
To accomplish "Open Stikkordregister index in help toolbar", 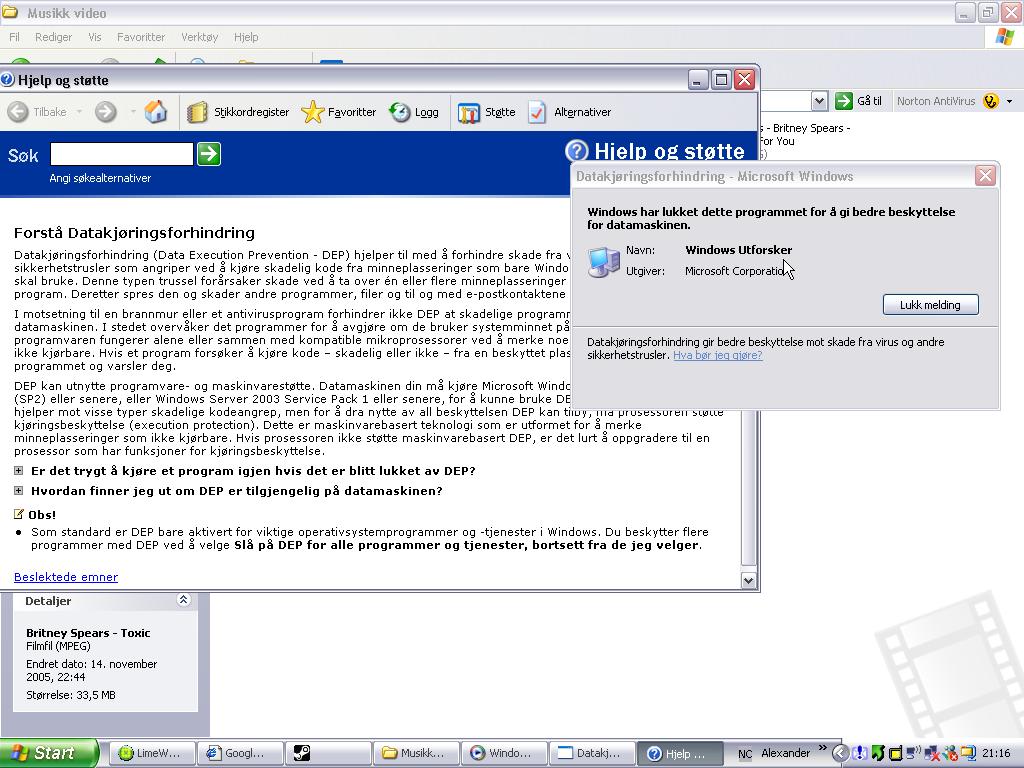I will [x=238, y=112].
